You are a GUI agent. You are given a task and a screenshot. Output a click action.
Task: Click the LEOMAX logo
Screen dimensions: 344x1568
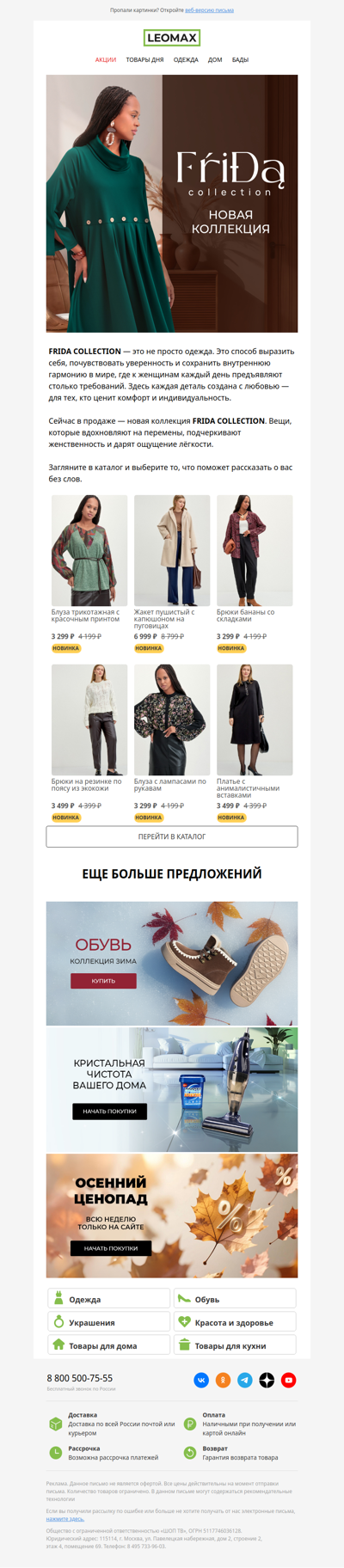[172, 38]
